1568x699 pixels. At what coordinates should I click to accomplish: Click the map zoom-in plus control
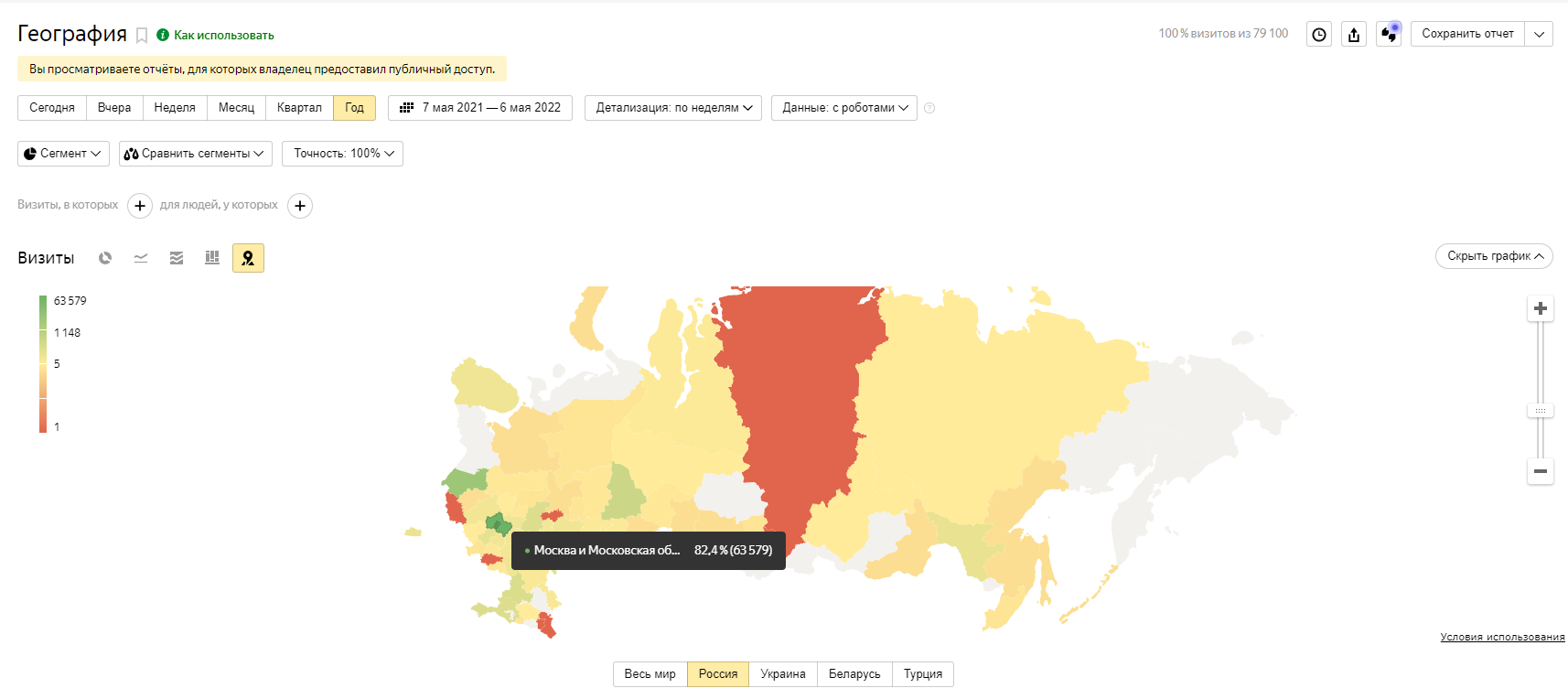pos(1541,308)
